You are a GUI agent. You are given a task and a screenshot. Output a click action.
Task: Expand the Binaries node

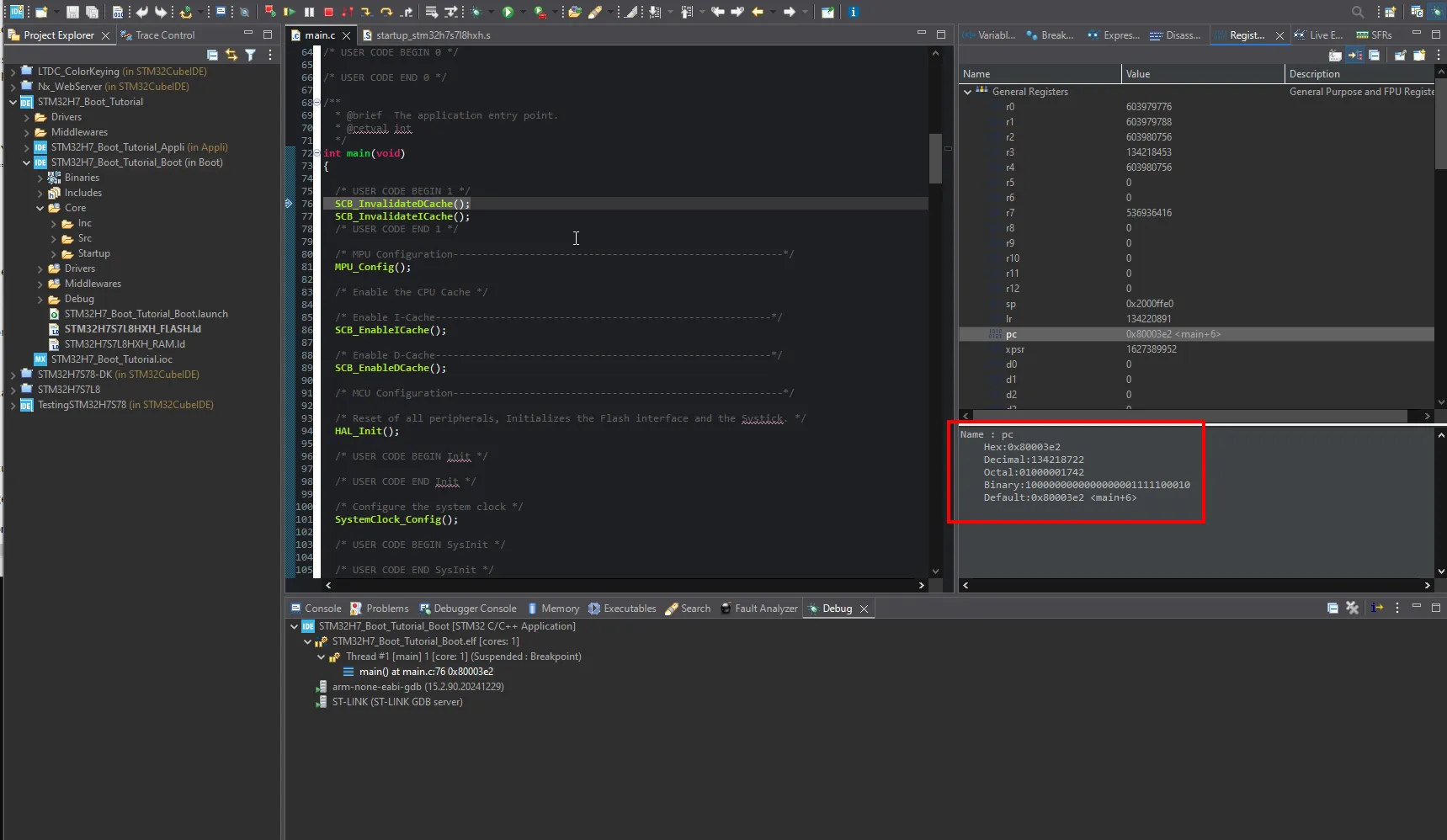pos(40,178)
